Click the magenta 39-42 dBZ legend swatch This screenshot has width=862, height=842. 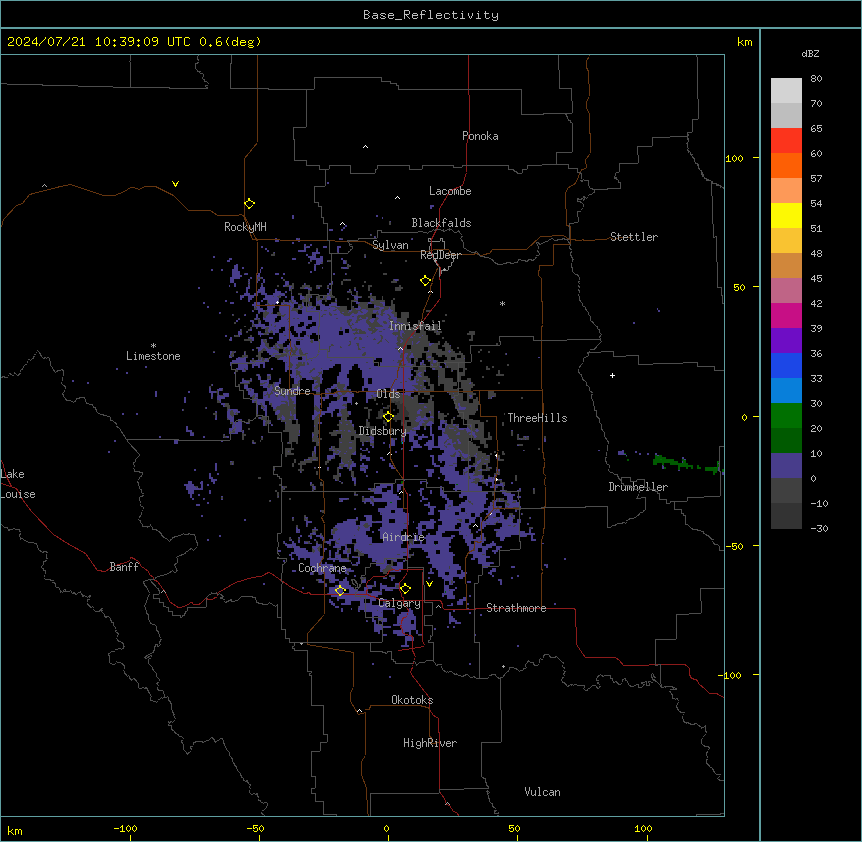click(x=786, y=315)
